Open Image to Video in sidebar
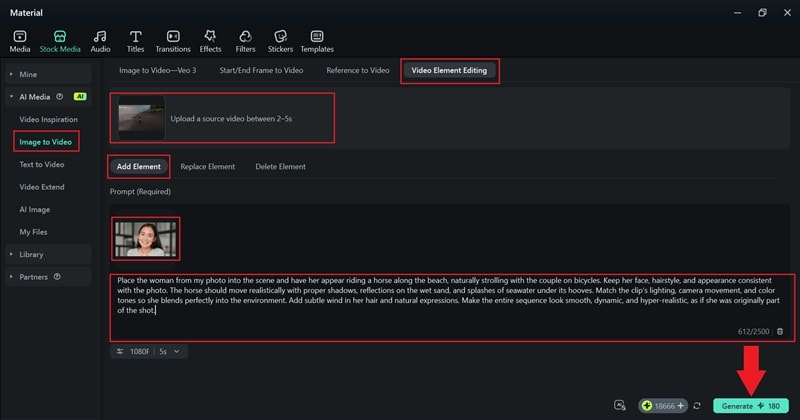 46,142
